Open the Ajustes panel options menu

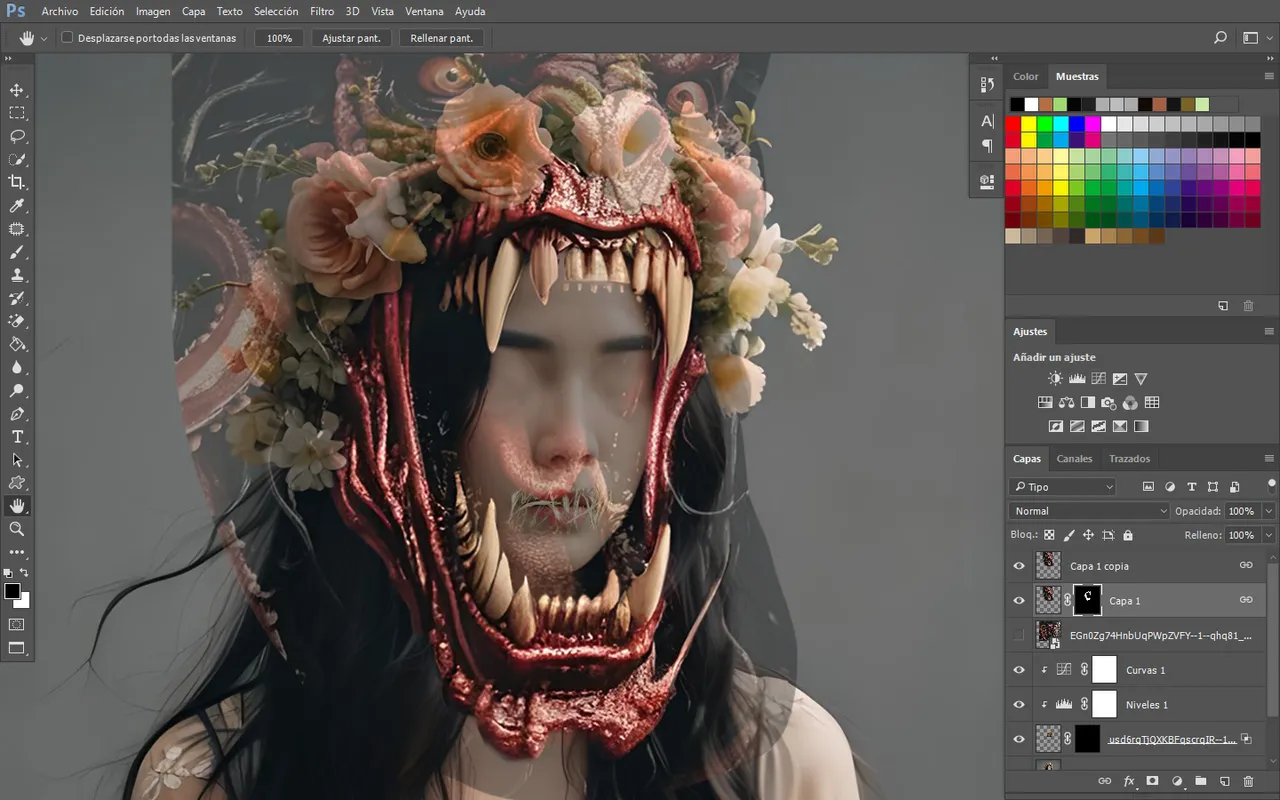coord(1269,331)
